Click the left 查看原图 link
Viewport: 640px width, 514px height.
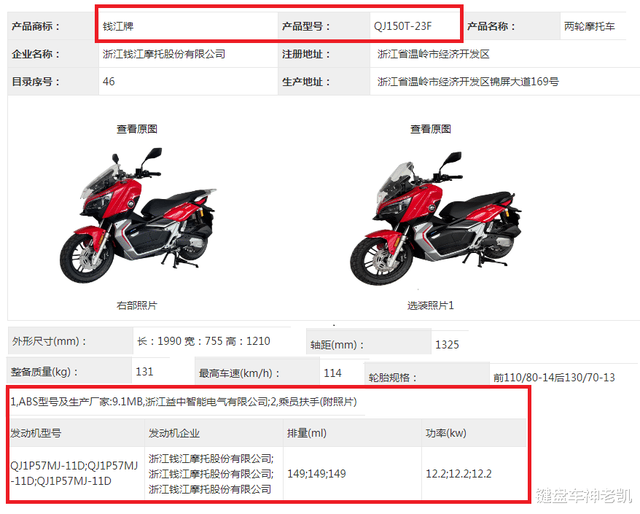coord(137,129)
